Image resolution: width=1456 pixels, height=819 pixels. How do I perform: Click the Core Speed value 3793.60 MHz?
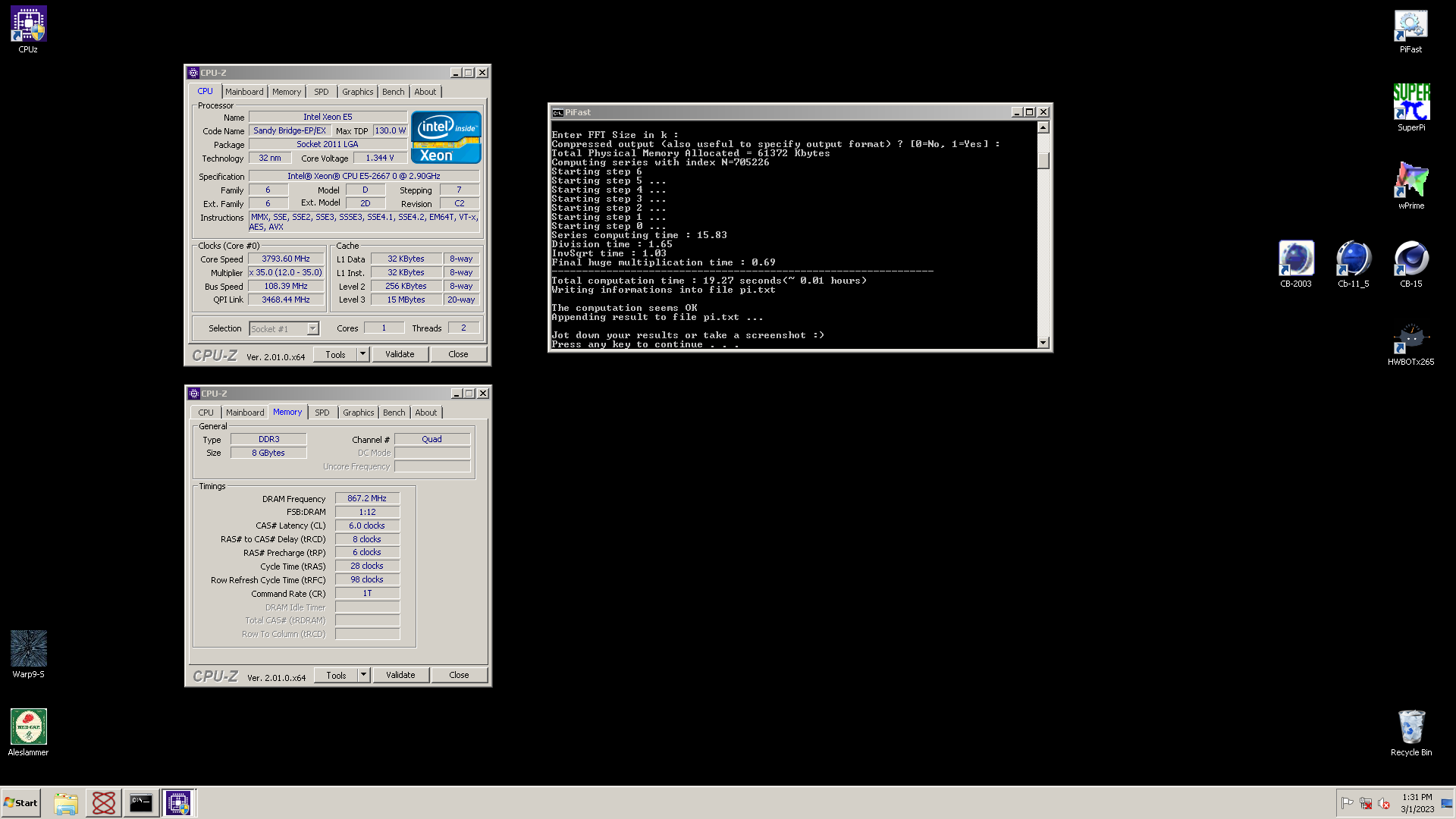pyautogui.click(x=286, y=259)
